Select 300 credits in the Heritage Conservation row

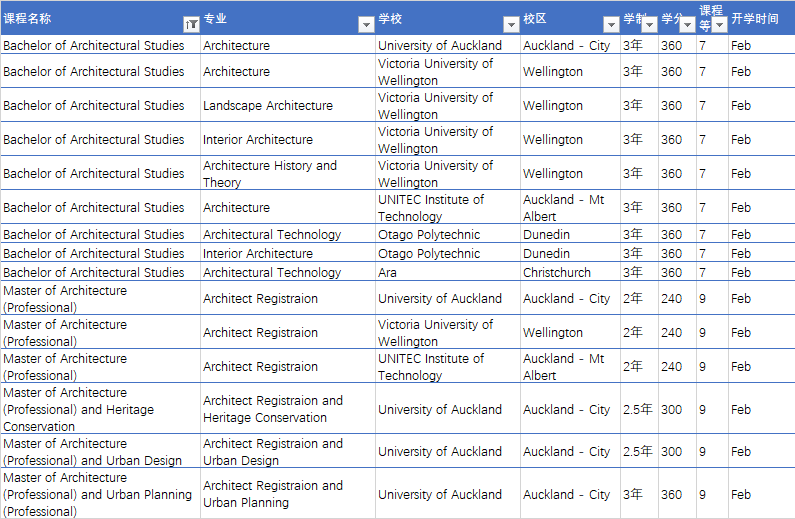[671, 410]
